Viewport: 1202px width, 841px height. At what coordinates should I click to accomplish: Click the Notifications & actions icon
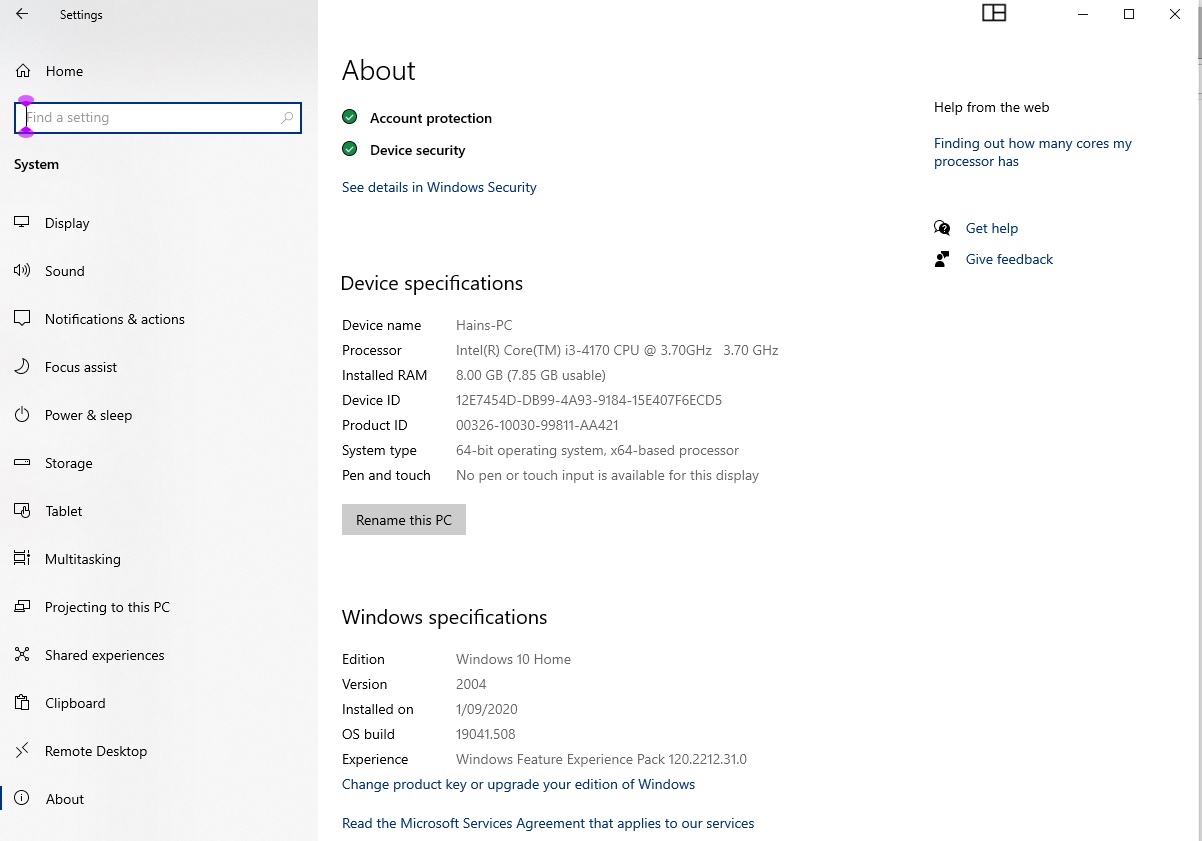pyautogui.click(x=22, y=319)
